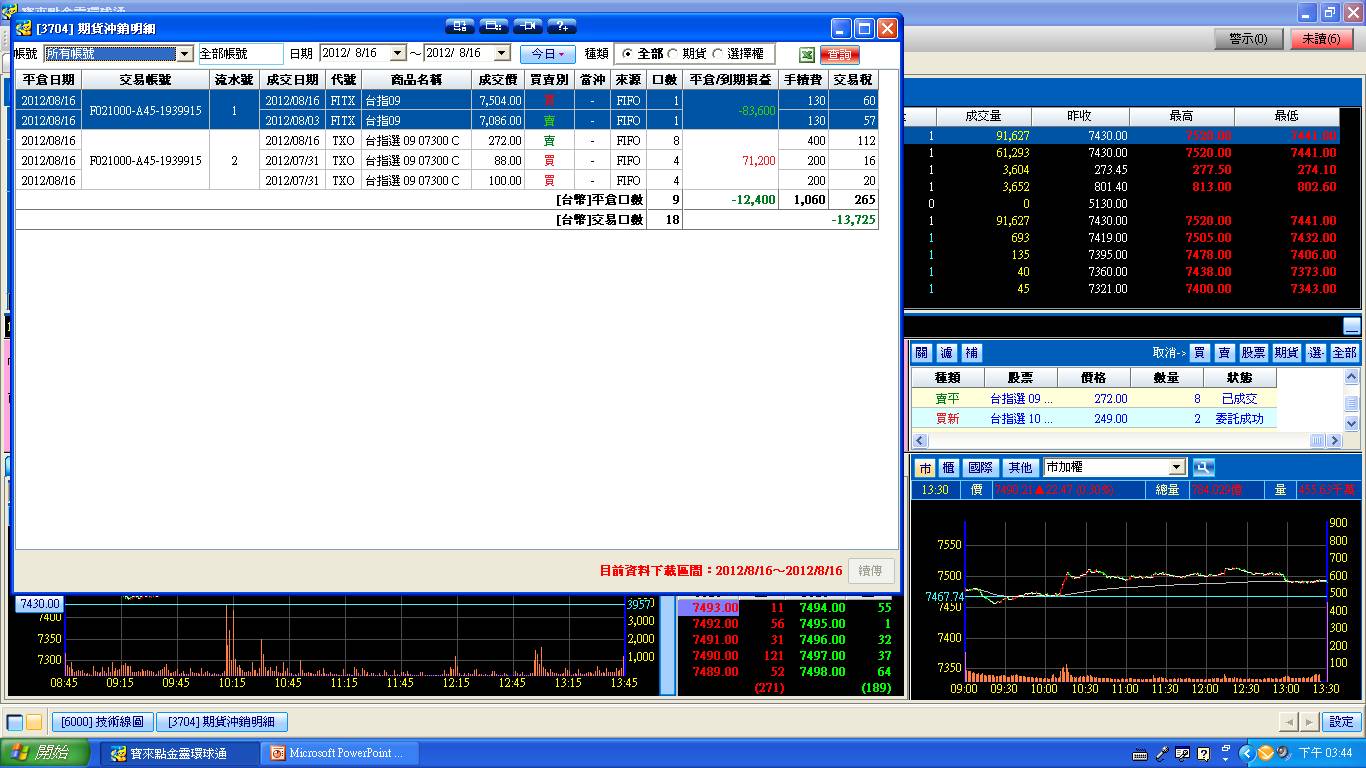Click the 未讀(6) unread button
The height and width of the screenshot is (768, 1366).
tap(1322, 39)
